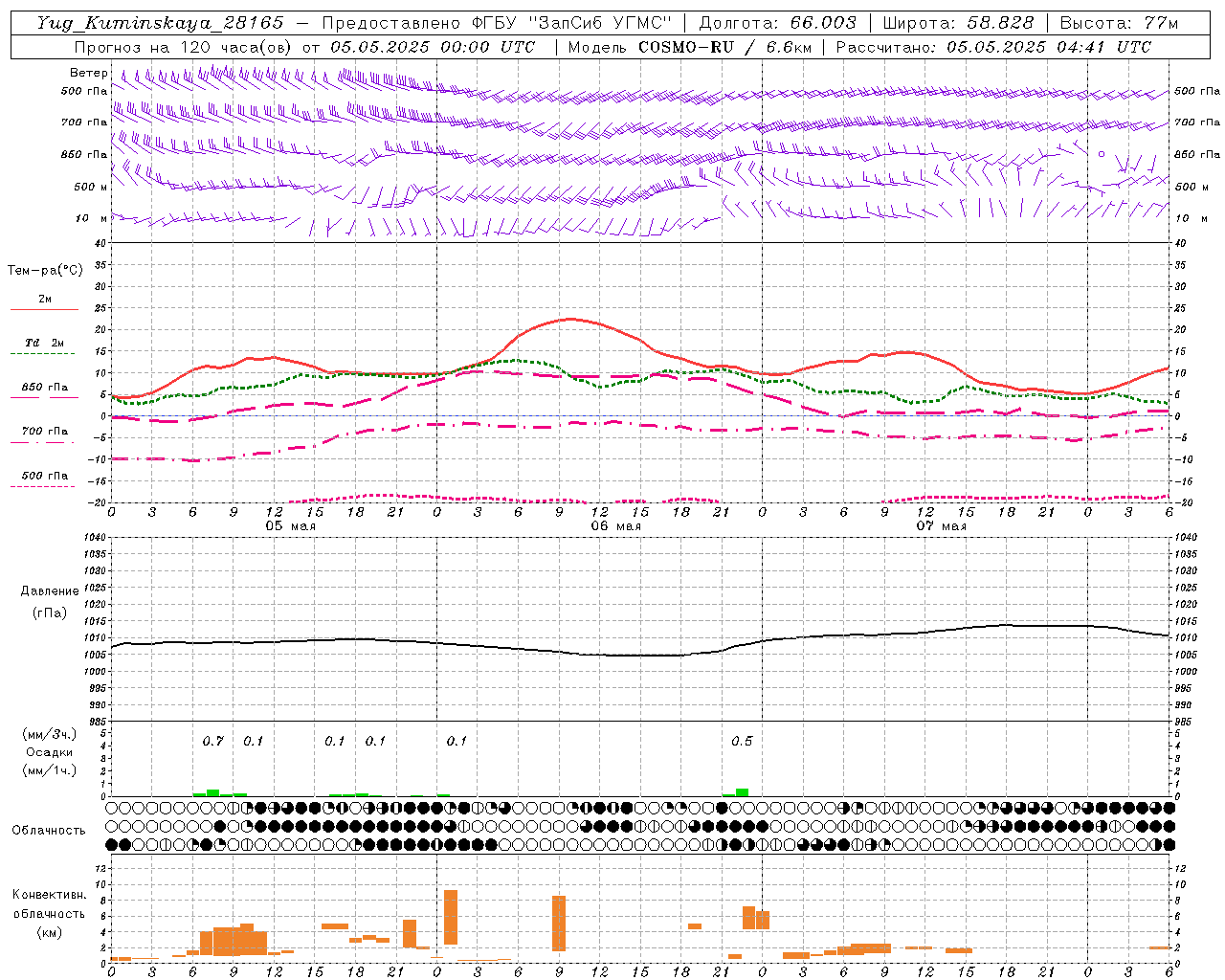Click the Ветер panel label
The width and height of the screenshot is (1225, 980).
tap(89, 73)
